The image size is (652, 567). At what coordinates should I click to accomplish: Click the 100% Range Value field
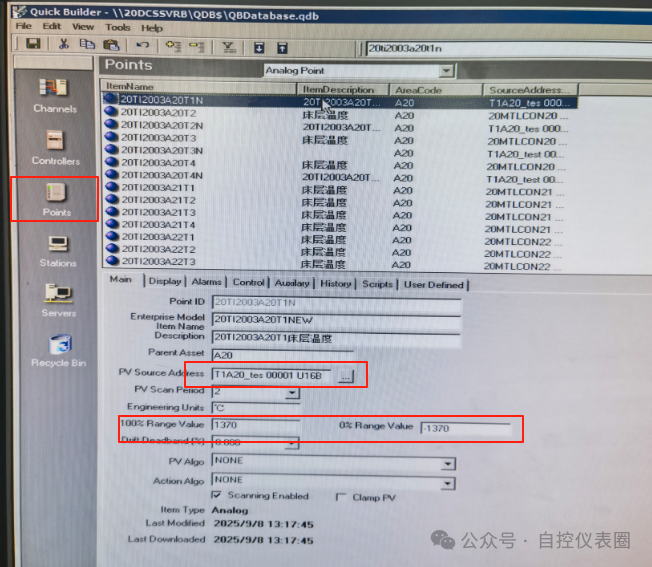click(x=256, y=425)
